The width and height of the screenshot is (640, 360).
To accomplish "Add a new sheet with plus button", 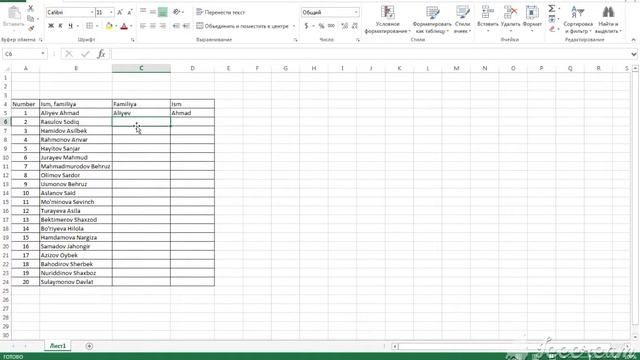I will tap(89, 346).
